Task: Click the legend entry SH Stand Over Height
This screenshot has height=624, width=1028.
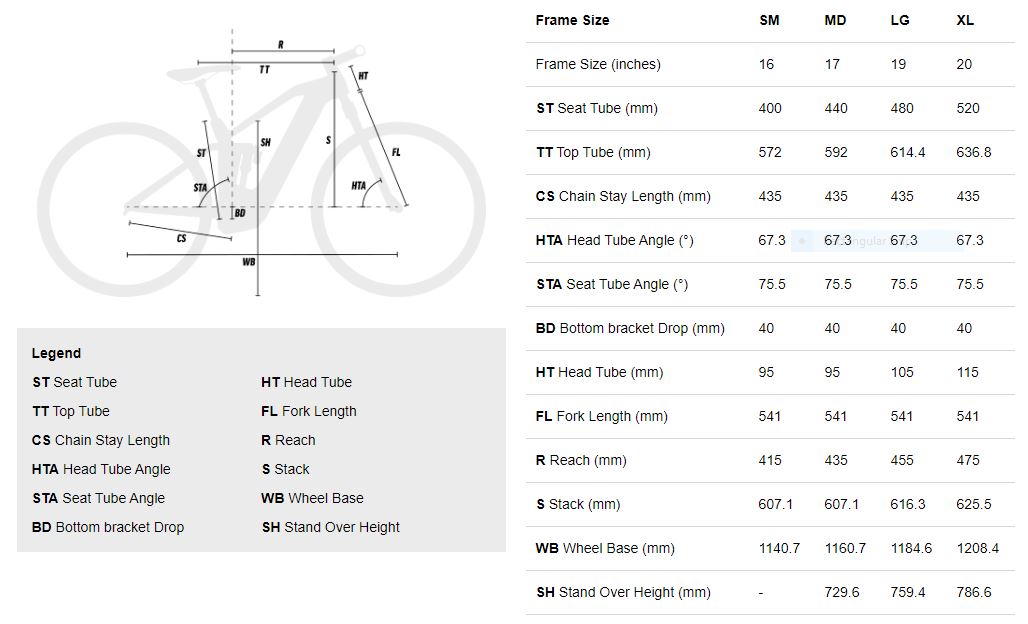Action: click(x=330, y=527)
